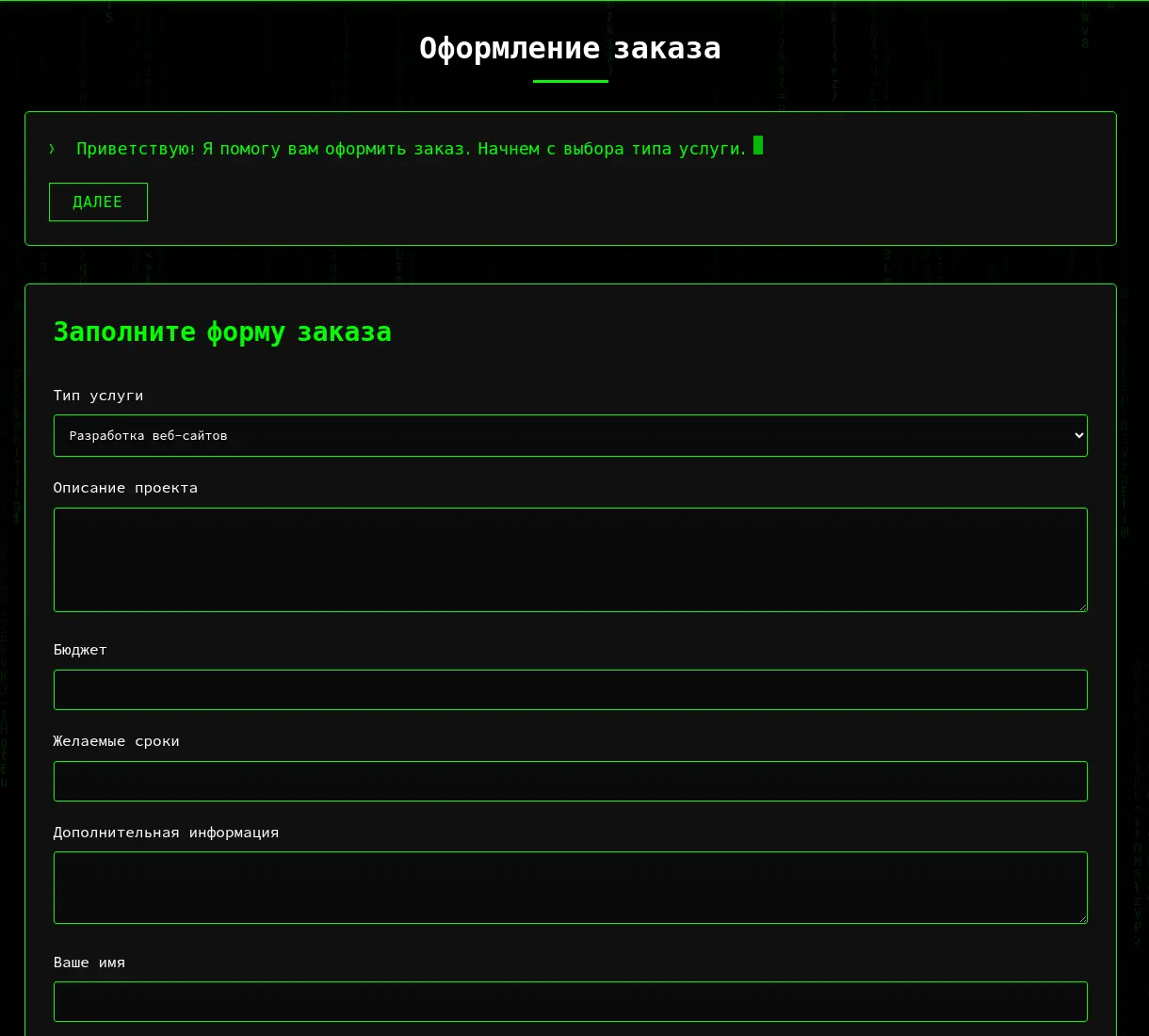
Task: Click the Ваше имя label
Action: click(x=89, y=963)
